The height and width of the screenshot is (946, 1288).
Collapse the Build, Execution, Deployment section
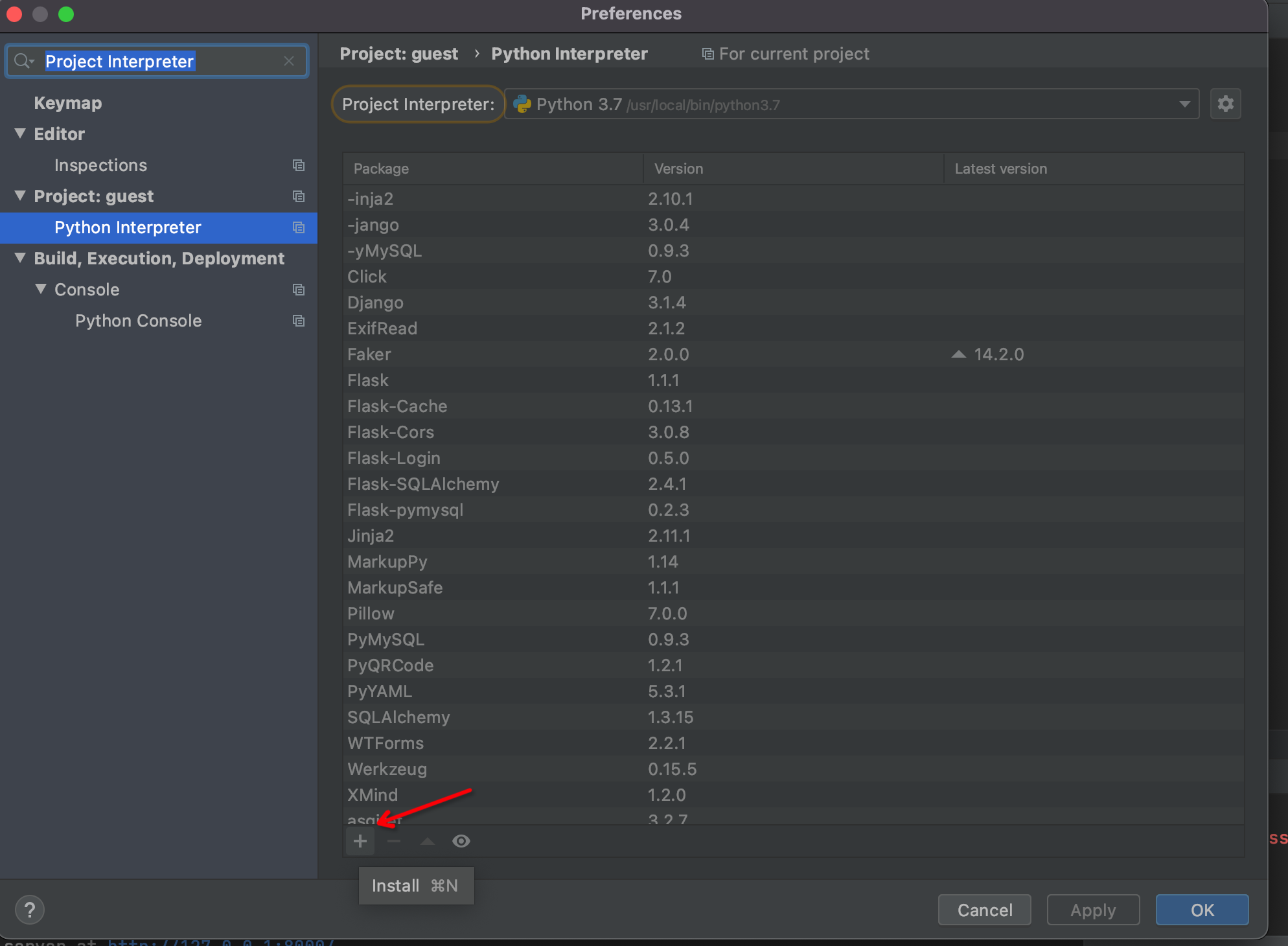pyautogui.click(x=20, y=258)
